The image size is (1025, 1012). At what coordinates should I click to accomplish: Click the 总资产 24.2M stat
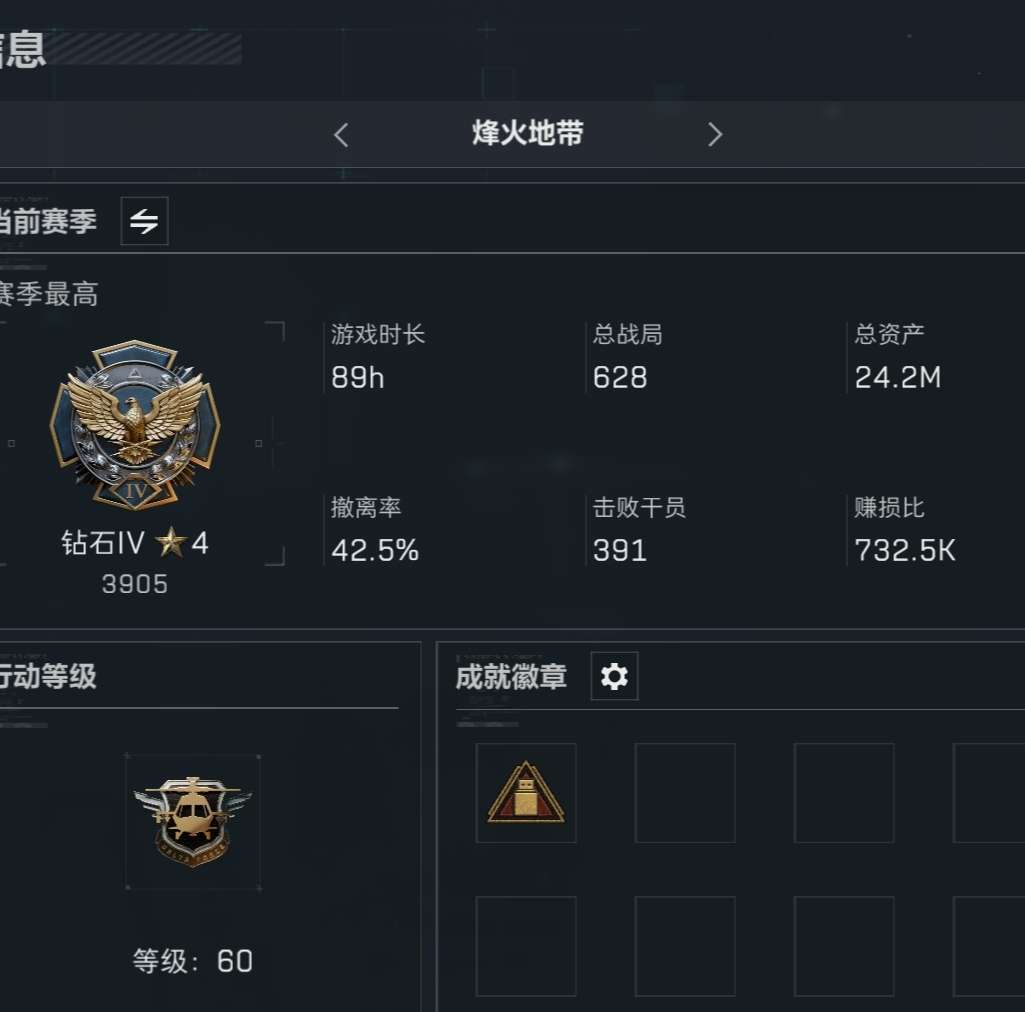pyautogui.click(x=898, y=357)
